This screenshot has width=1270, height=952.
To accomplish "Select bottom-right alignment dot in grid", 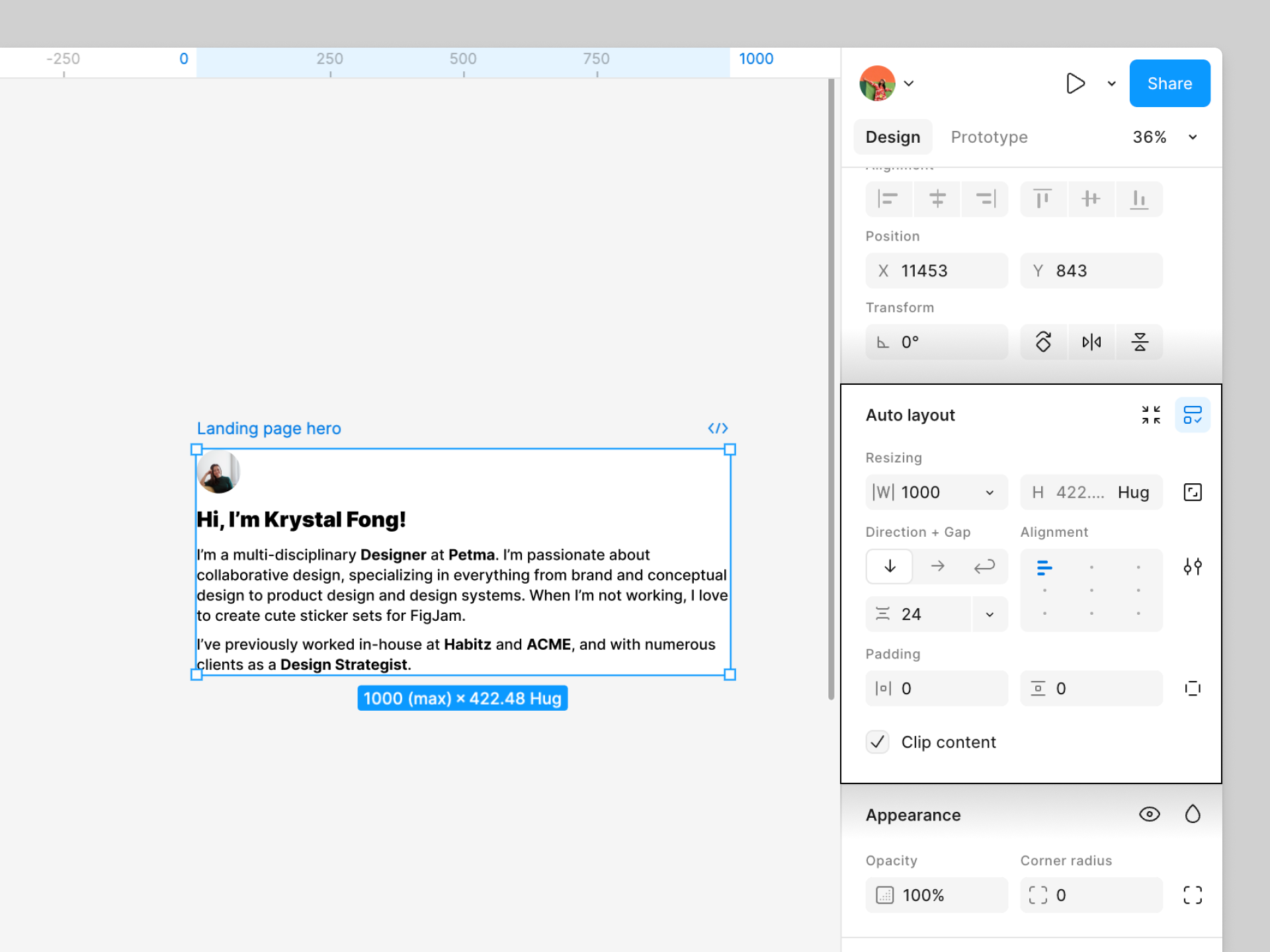I will (x=1138, y=614).
